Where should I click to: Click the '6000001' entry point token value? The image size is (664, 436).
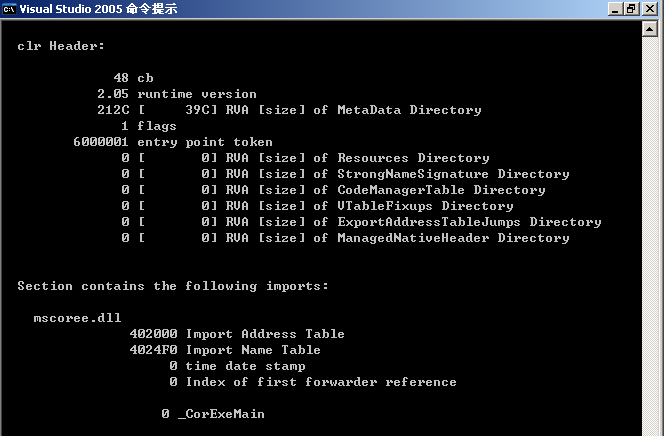pos(101,142)
